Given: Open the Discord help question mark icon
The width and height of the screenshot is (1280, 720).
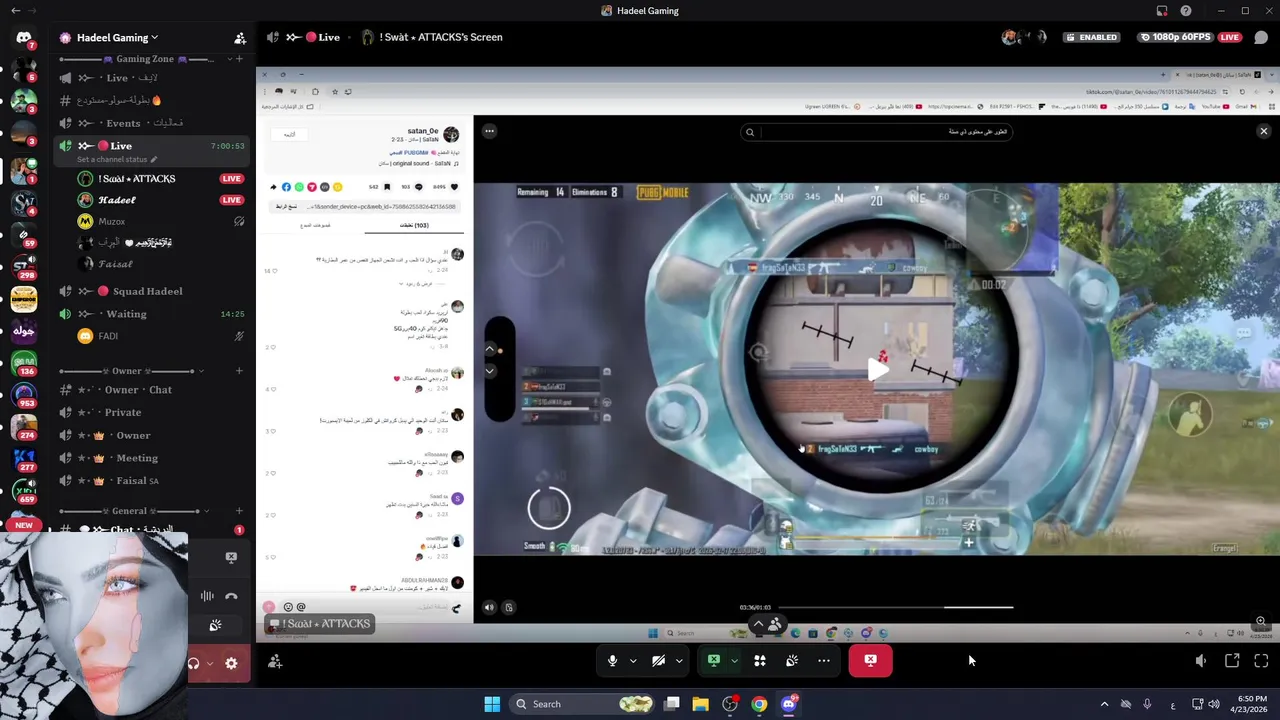Looking at the screenshot, I should click(x=1186, y=11).
